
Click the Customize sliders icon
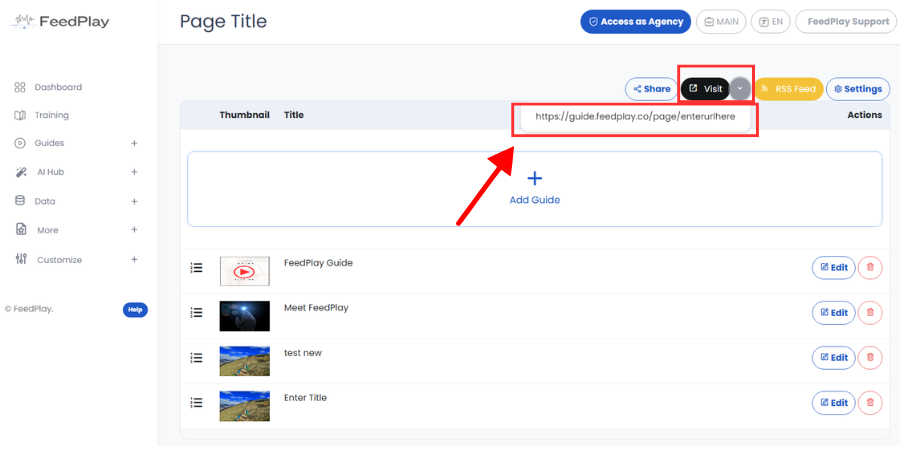21,259
